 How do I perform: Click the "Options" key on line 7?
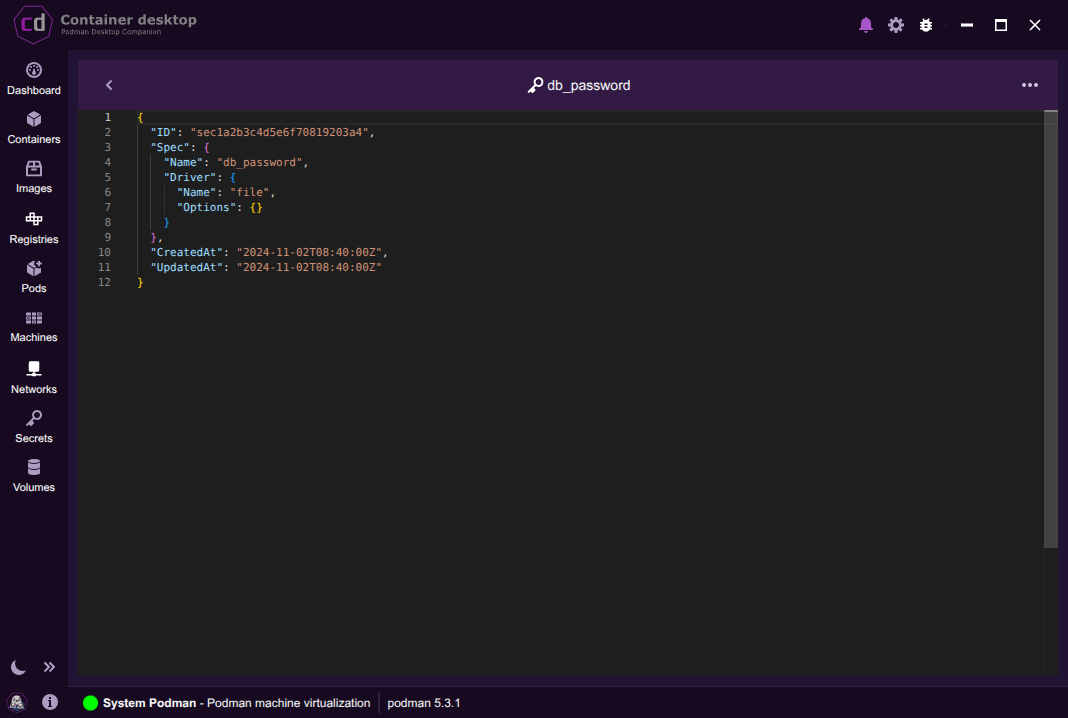[x=206, y=207]
